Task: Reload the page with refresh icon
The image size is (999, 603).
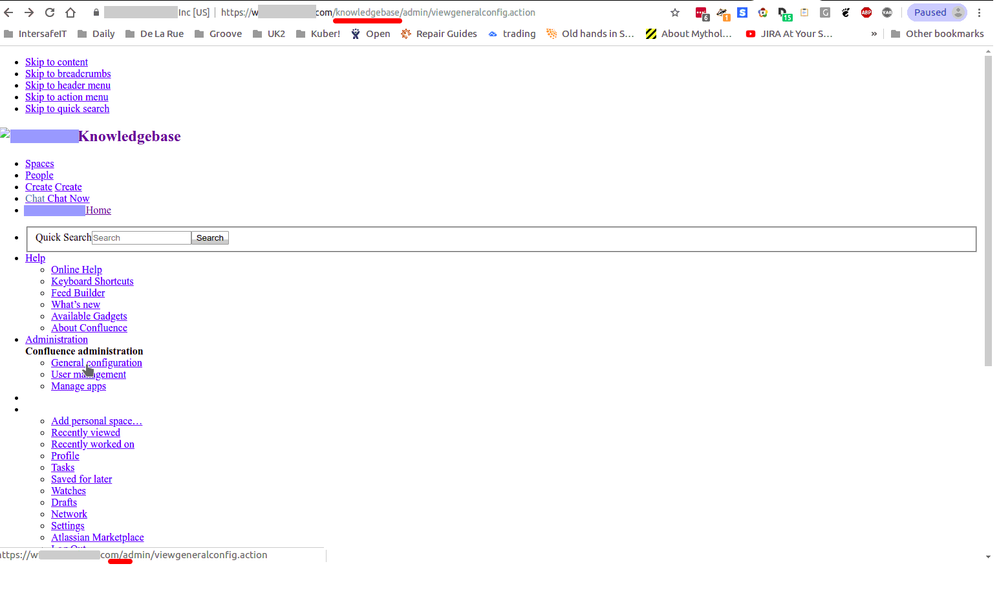Action: pos(50,13)
